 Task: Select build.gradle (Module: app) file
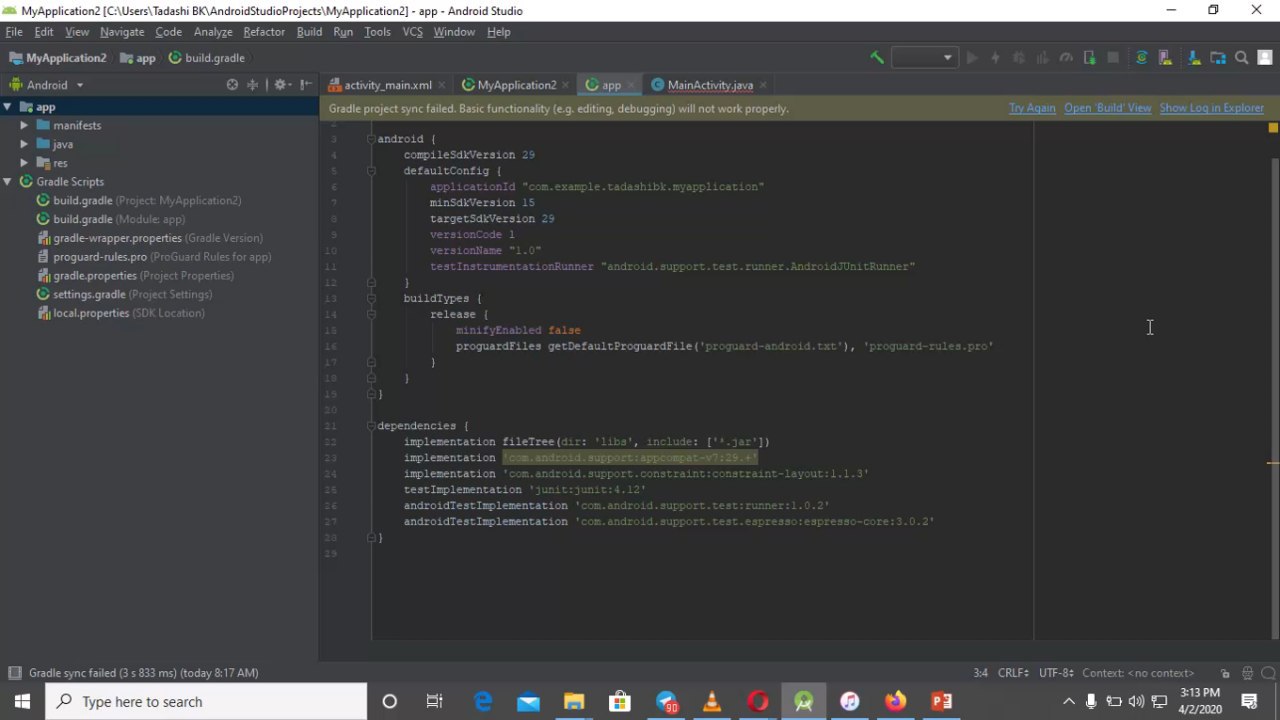[118, 219]
